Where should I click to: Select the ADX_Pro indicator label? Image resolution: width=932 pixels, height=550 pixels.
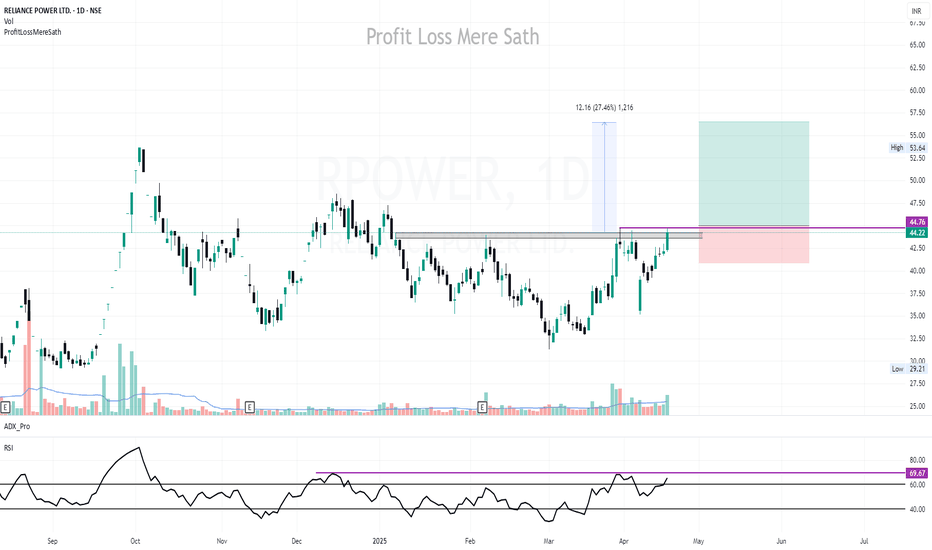pyautogui.click(x=17, y=426)
